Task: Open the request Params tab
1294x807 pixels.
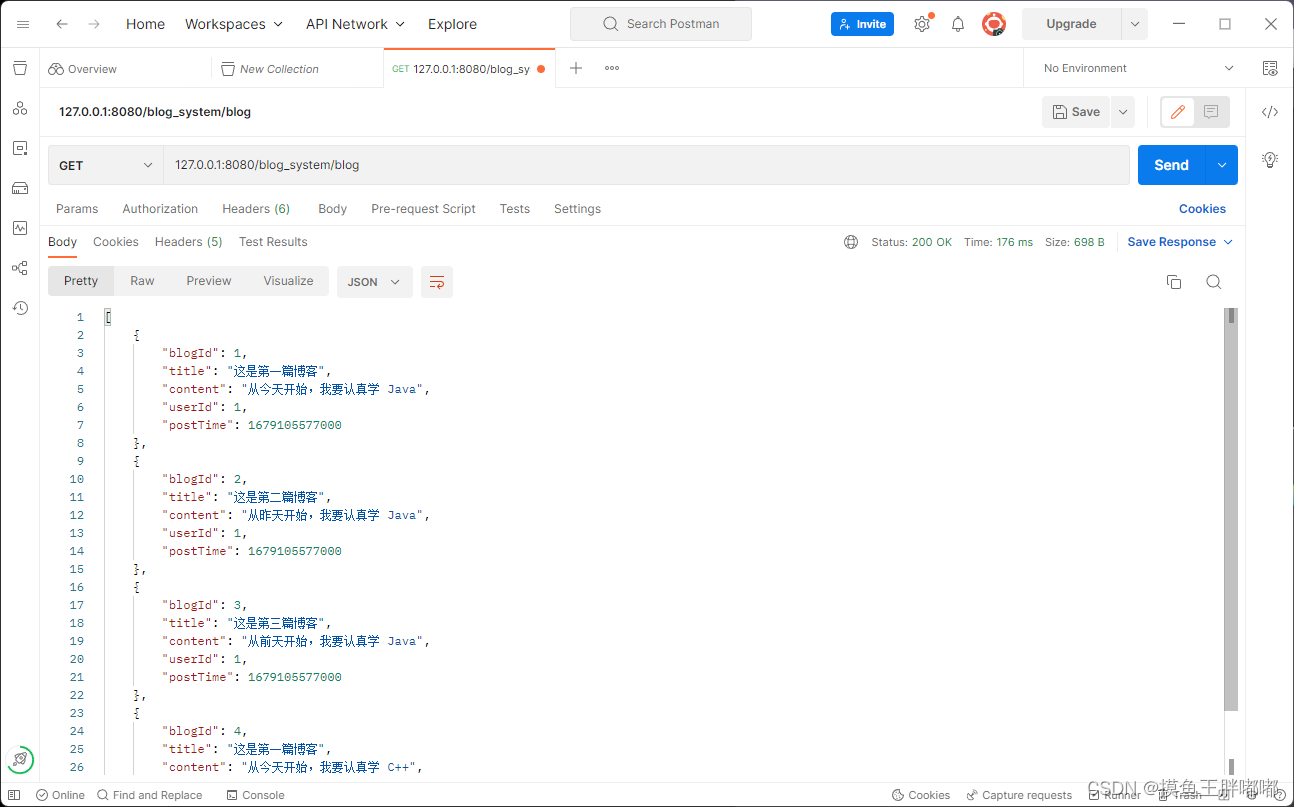Action: coord(77,209)
